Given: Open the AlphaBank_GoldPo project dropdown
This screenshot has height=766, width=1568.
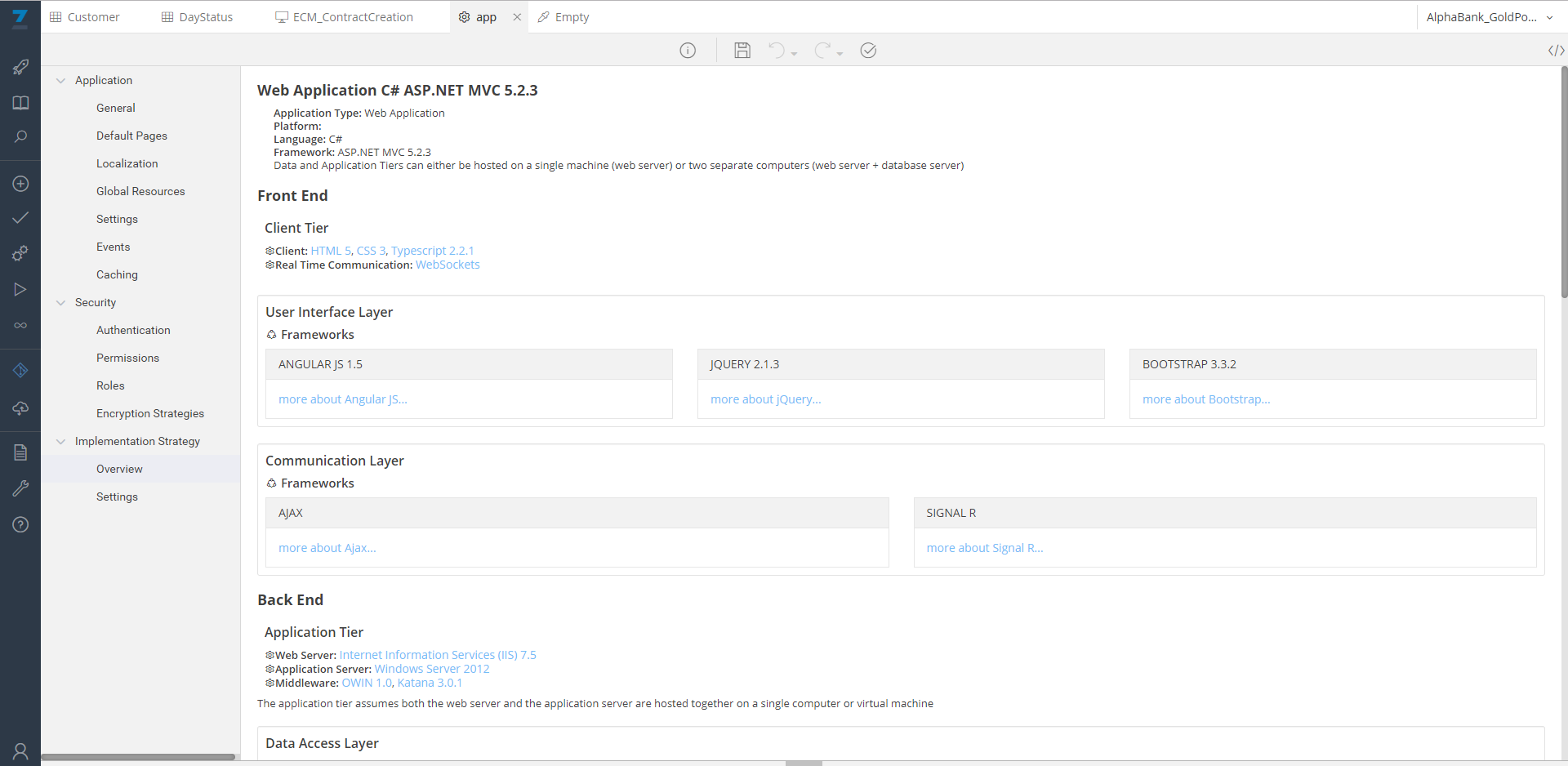Looking at the screenshot, I should click(1489, 17).
